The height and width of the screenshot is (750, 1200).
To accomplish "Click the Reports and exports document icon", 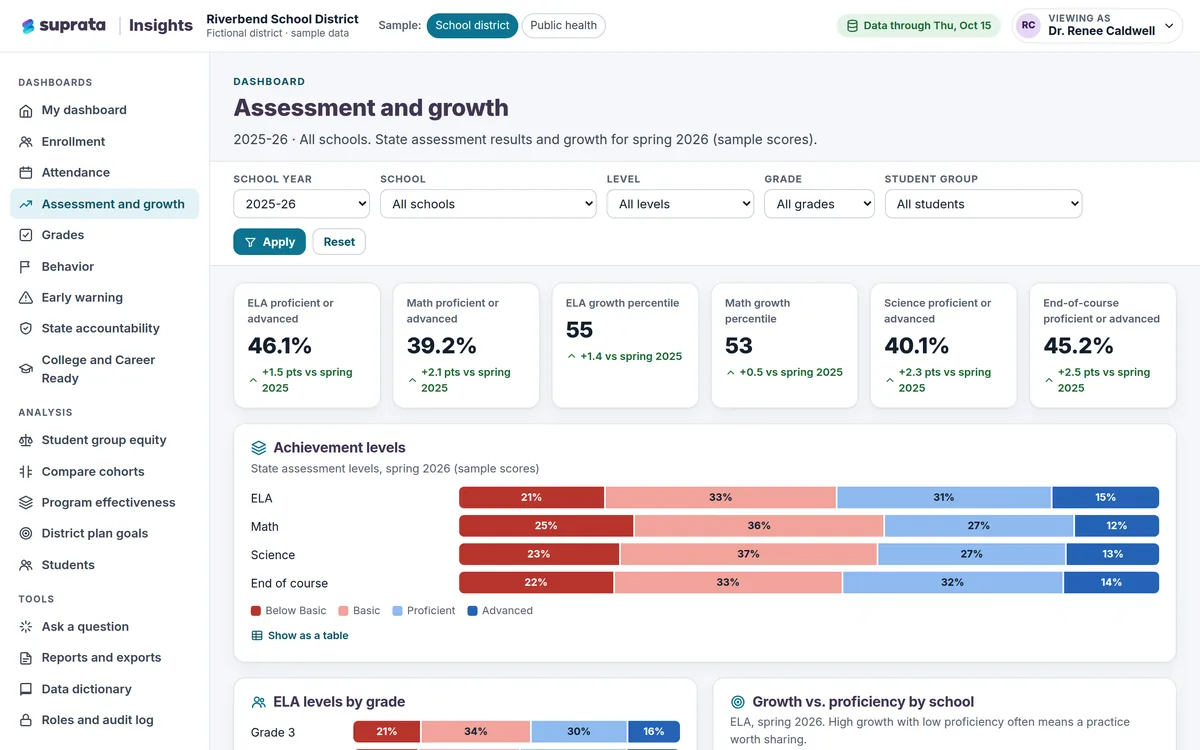I will pos(26,658).
